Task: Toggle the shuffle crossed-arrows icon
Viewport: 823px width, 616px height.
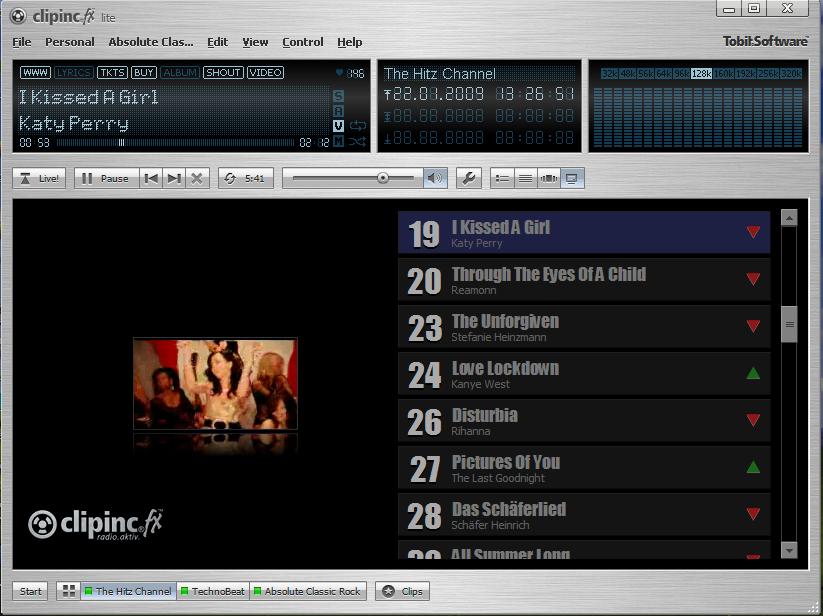Action: tap(357, 141)
